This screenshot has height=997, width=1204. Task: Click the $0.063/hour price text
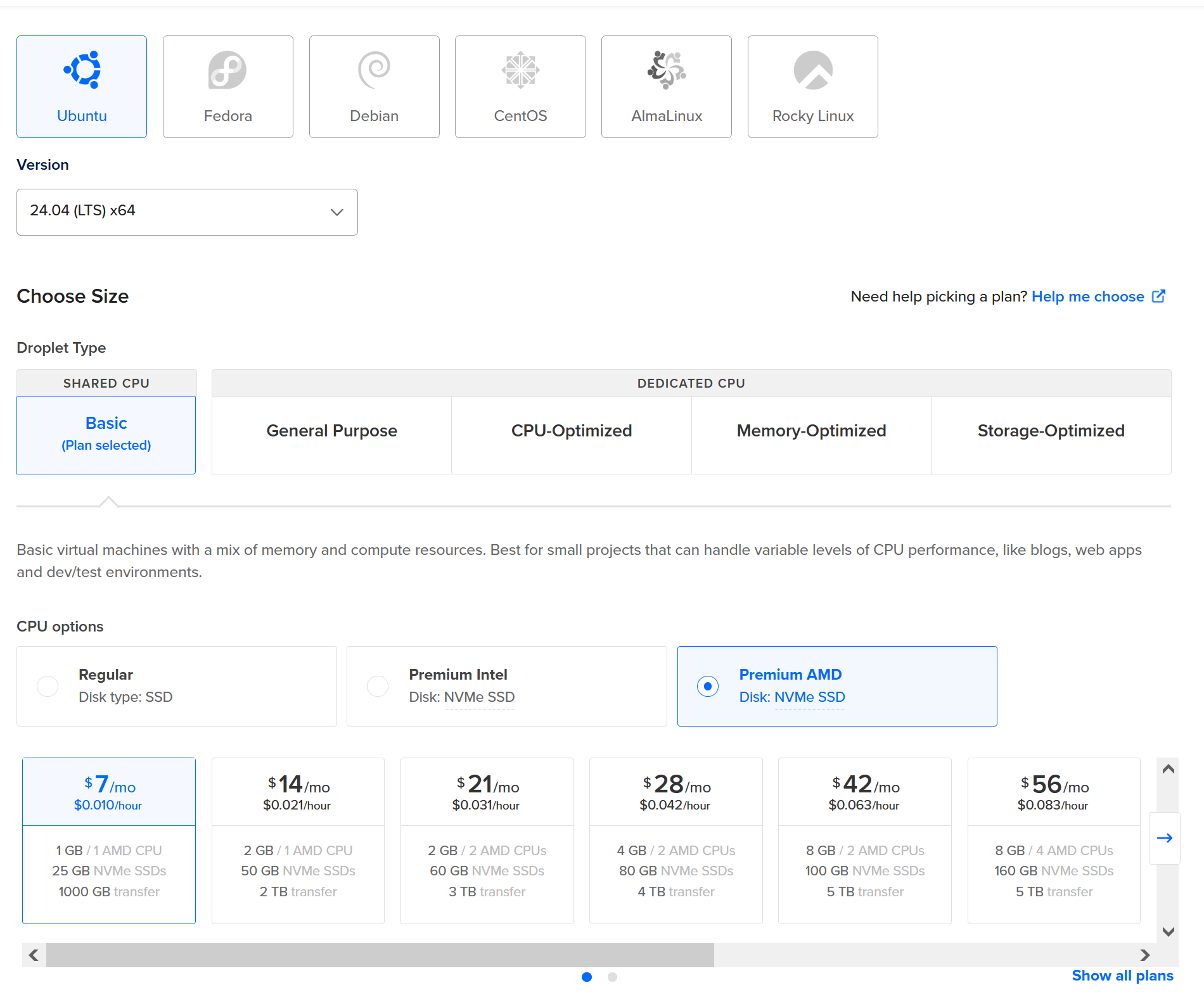tap(864, 805)
